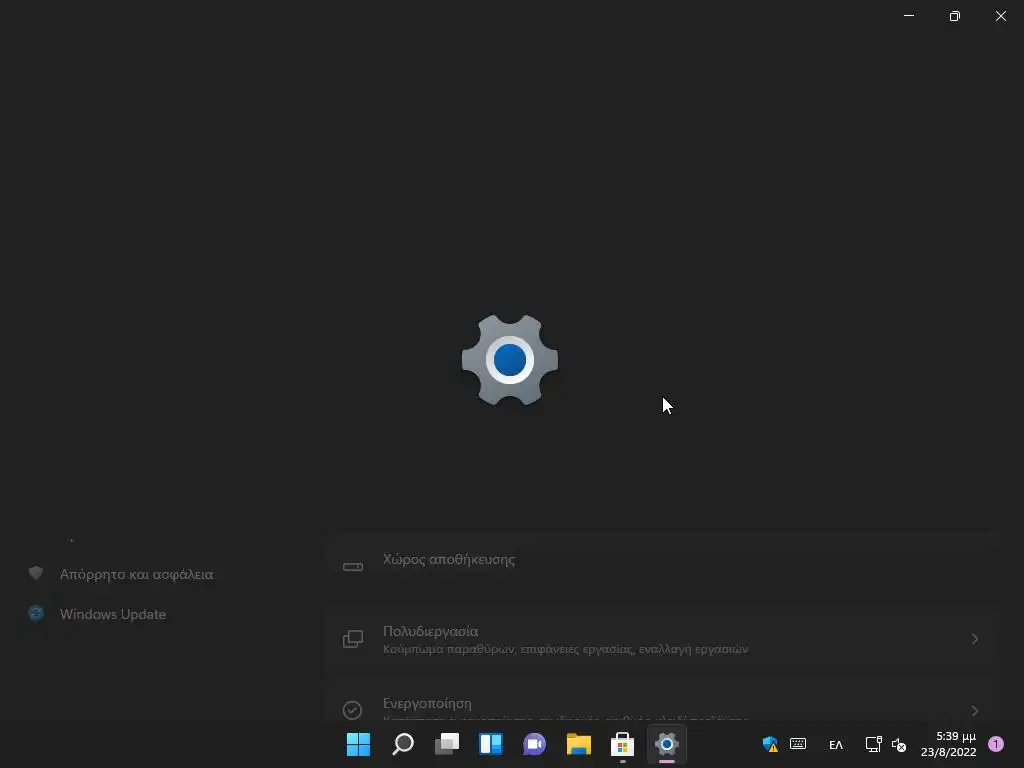This screenshot has height=768, width=1024.
Task: Open the clock showing 5:39 μμ
Action: pyautogui.click(x=948, y=744)
